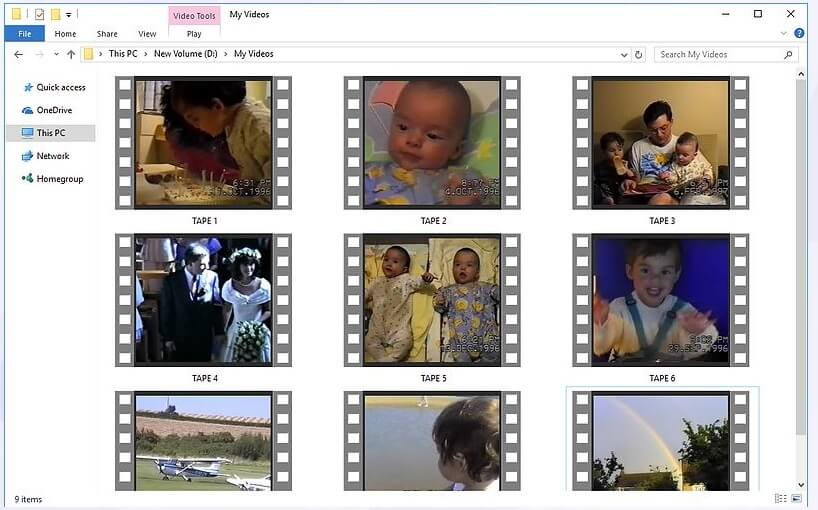
Task: Refresh the My Videos folder
Action: click(639, 55)
